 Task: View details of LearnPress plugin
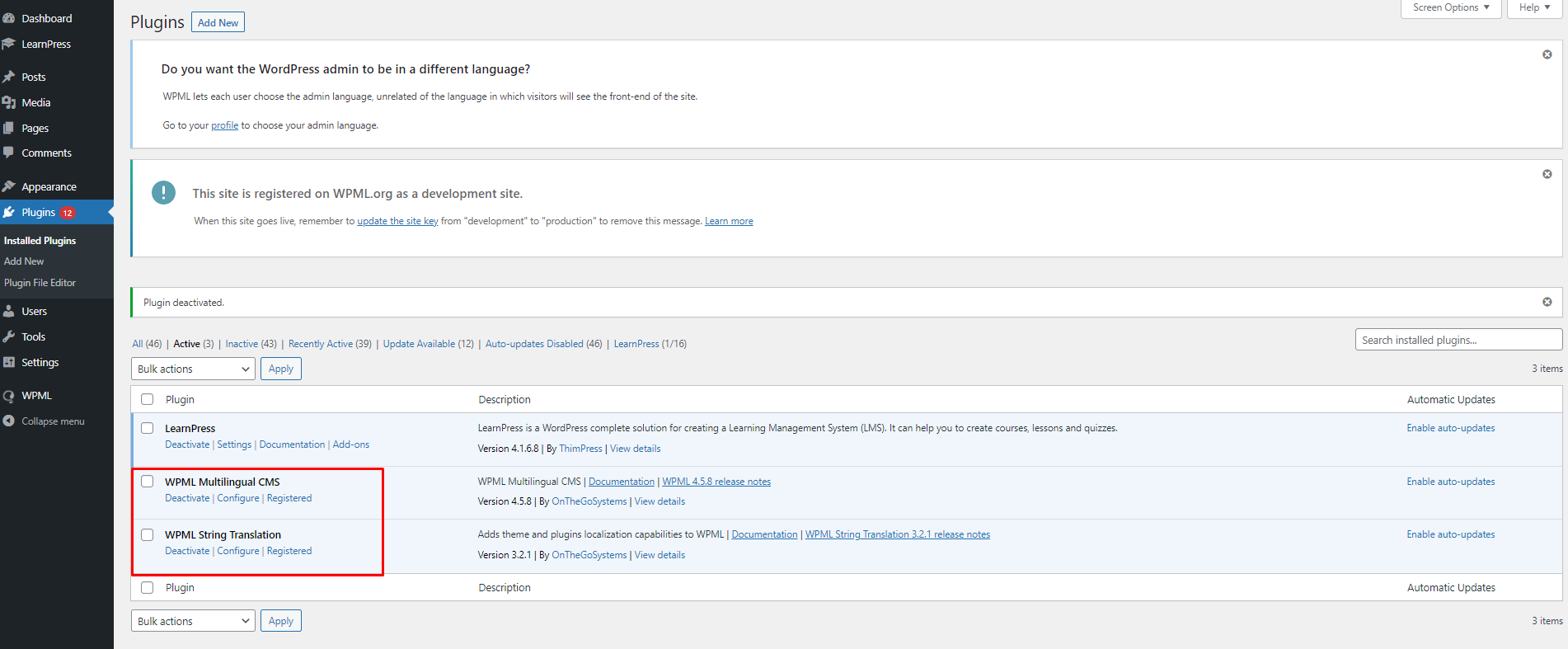pos(635,449)
